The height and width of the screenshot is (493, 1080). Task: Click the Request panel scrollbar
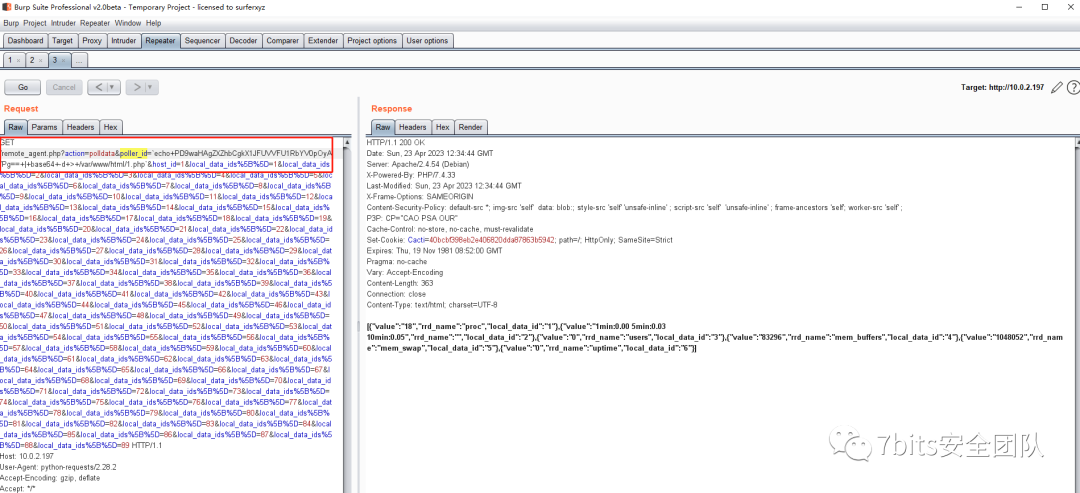click(349, 315)
